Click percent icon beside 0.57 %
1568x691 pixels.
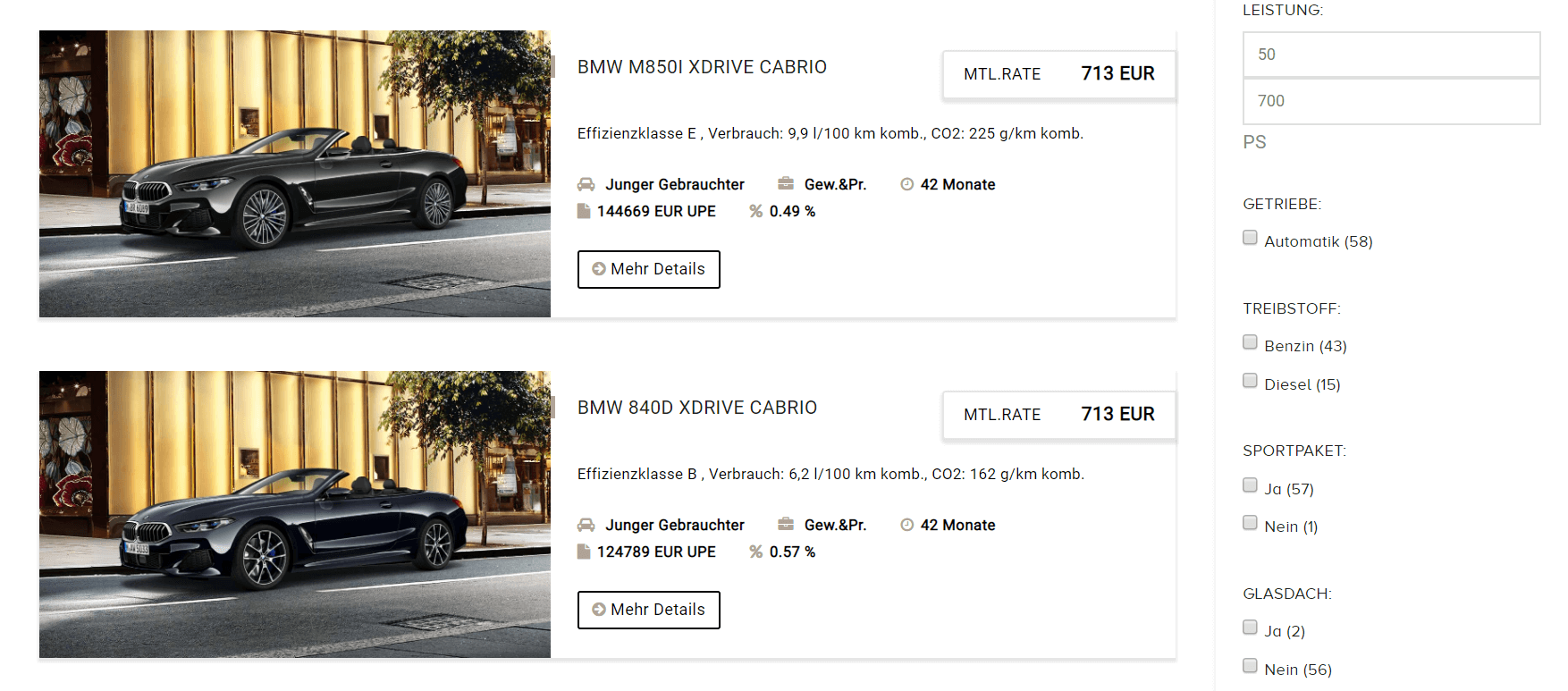[x=756, y=552]
